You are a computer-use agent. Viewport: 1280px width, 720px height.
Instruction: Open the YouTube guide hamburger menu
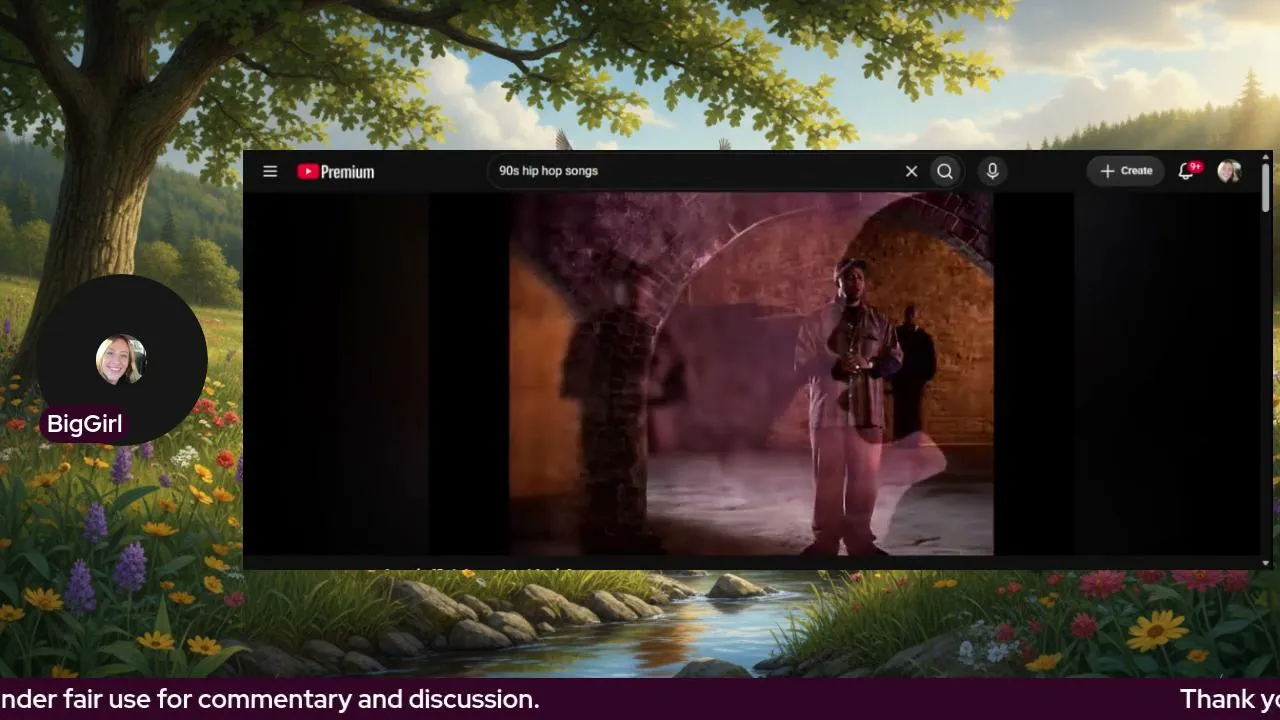270,171
